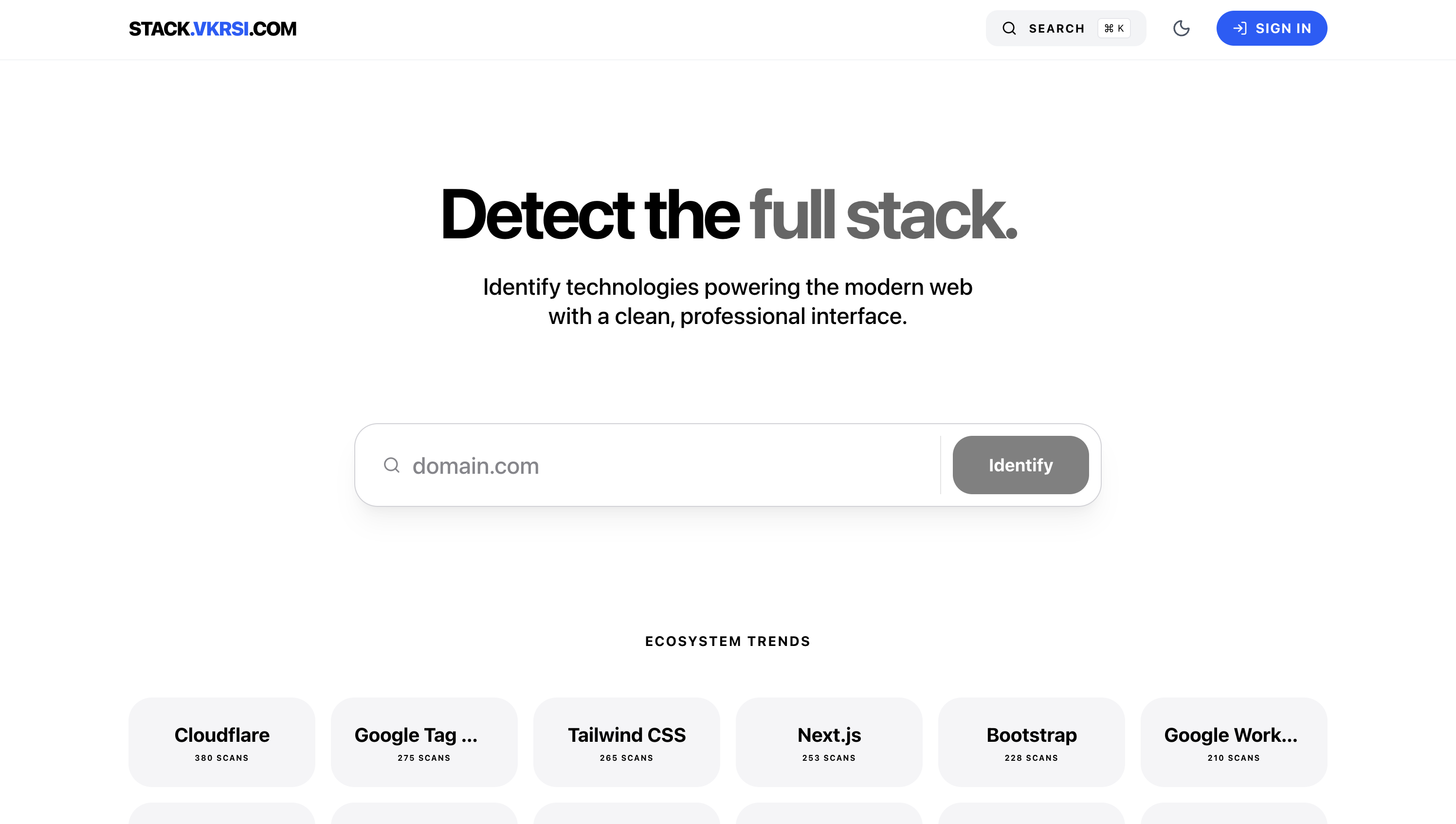The width and height of the screenshot is (1456, 824).
Task: Click the sign-in arrow icon
Action: coord(1240,28)
